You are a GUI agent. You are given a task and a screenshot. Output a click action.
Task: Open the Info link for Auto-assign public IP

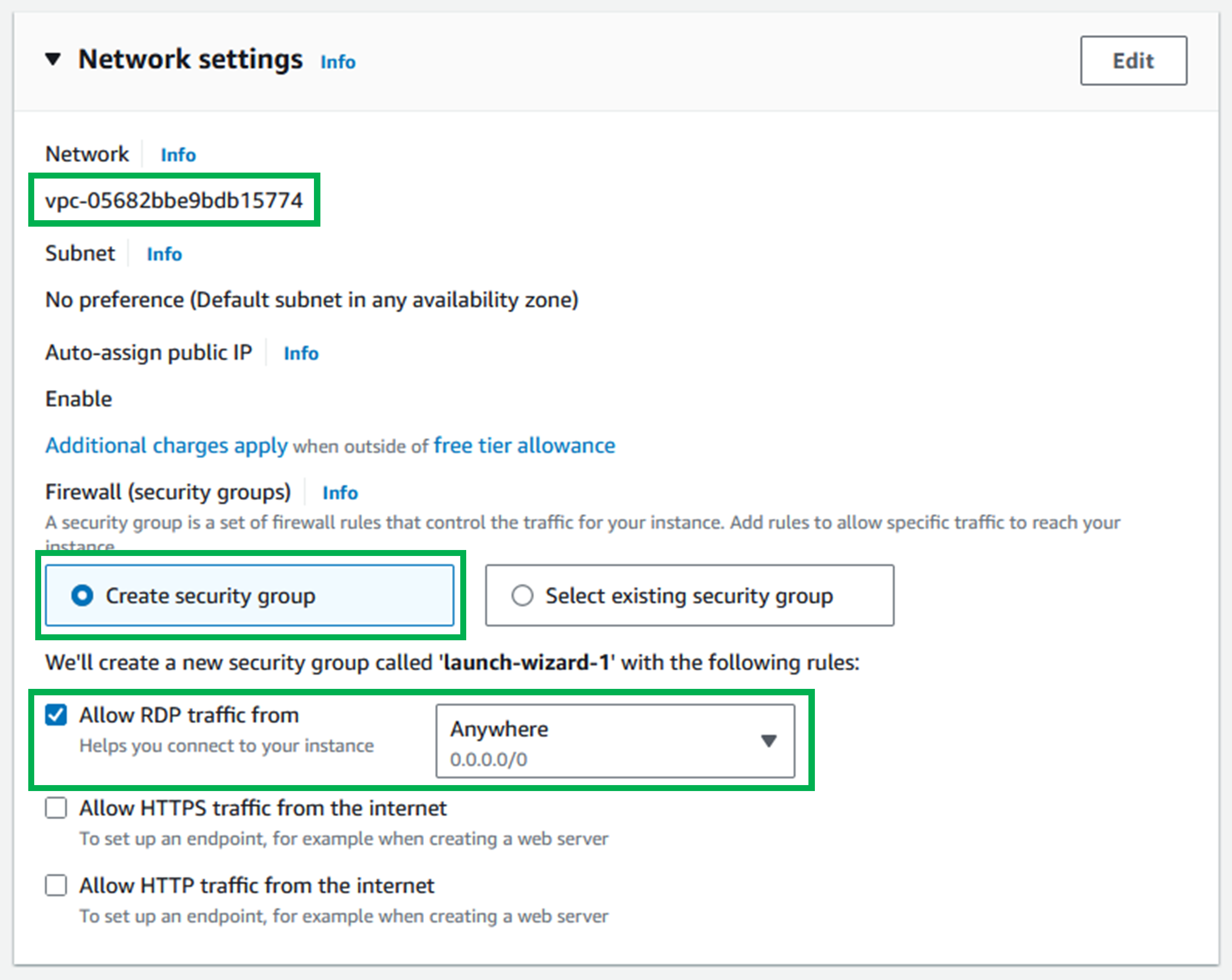coord(301,354)
